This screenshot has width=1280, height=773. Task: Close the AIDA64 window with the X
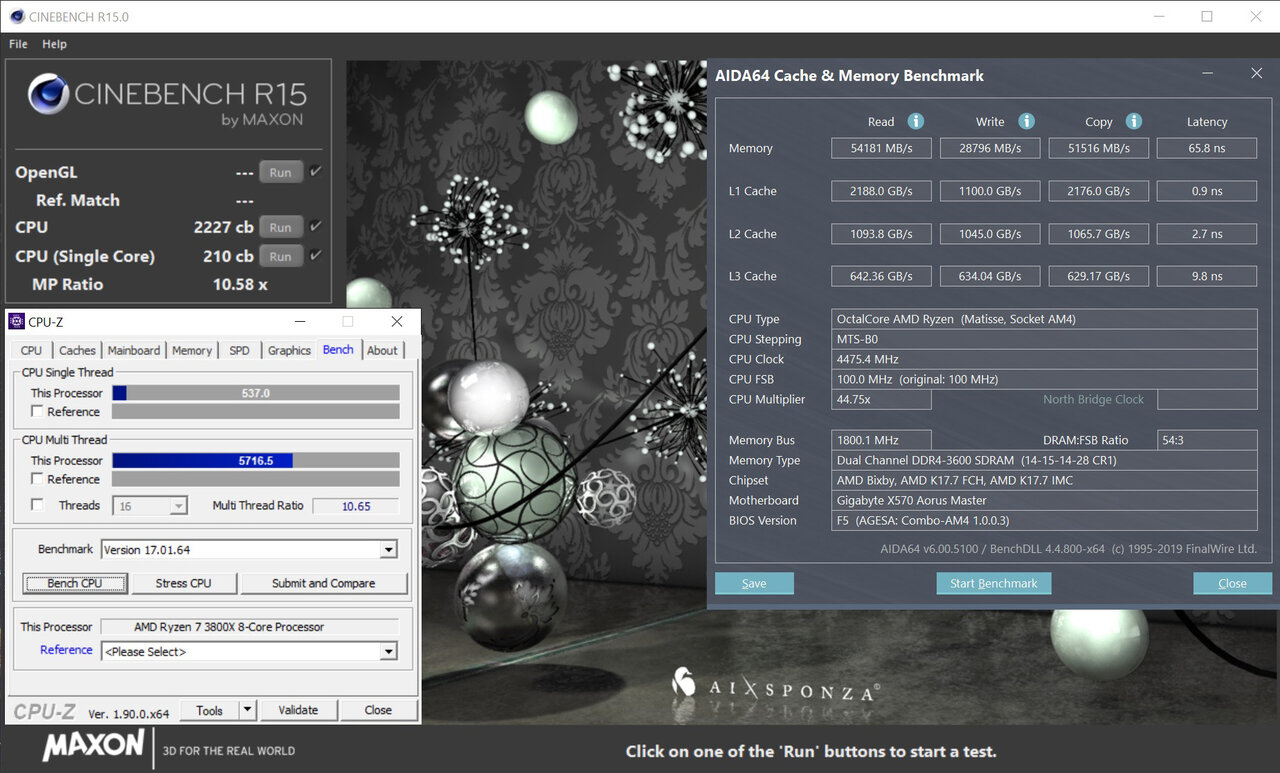click(1256, 74)
